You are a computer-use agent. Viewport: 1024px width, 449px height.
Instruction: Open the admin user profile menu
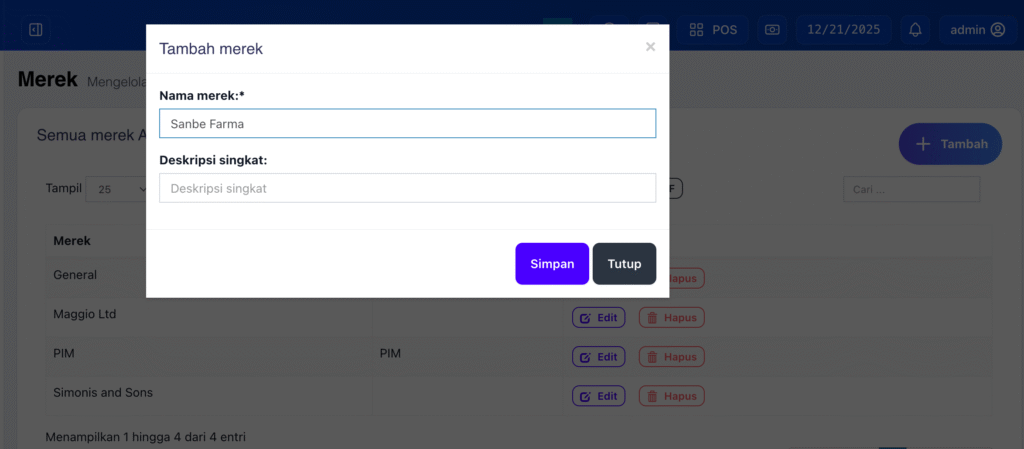(977, 30)
